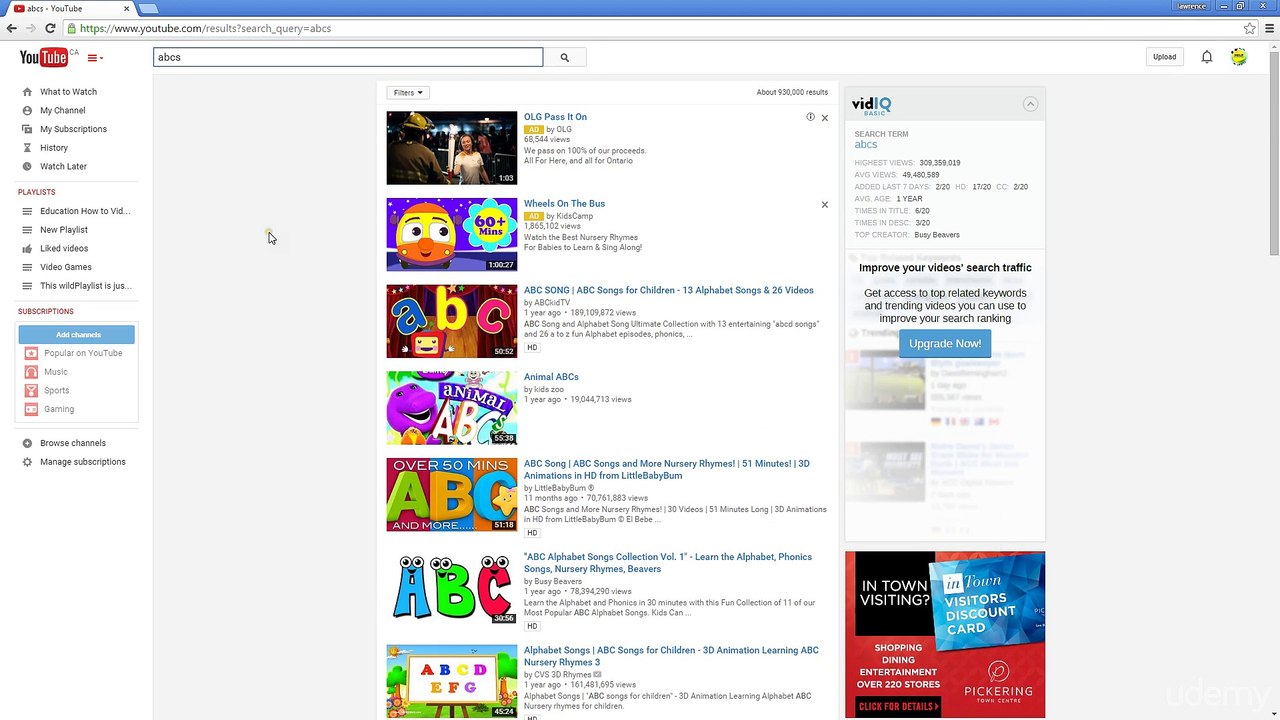Screen dimensions: 1280x720
Task: Click the Sports channel icon
Action: pyautogui.click(x=31, y=390)
